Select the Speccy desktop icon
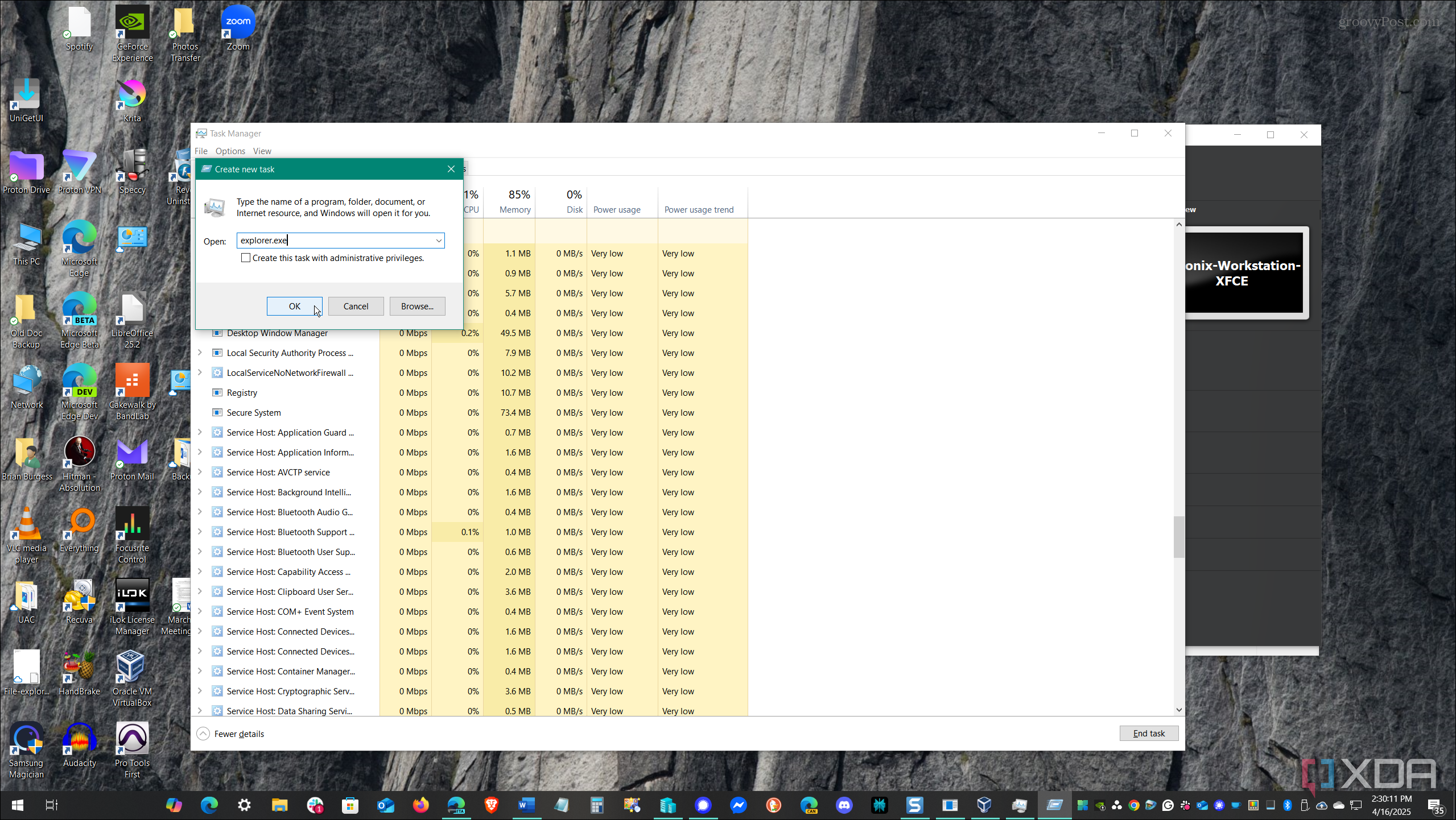The image size is (1456, 820). [132, 172]
